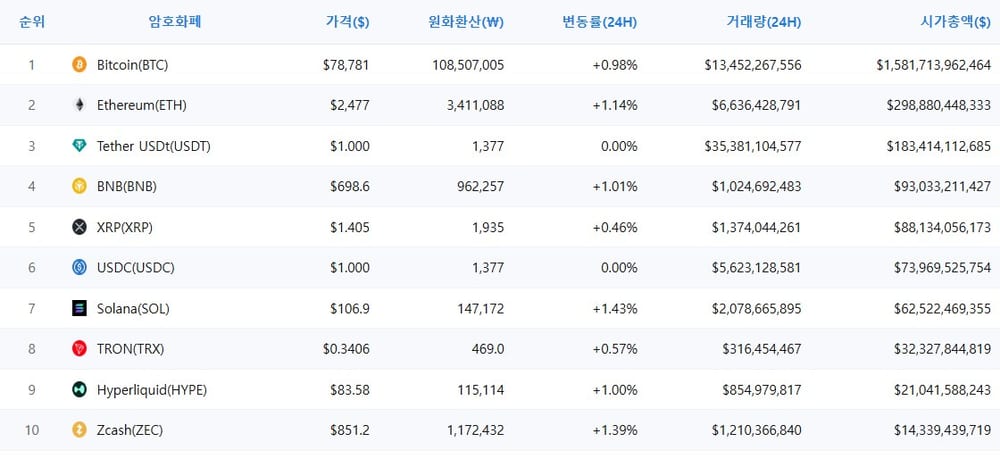Select Solana market cap $62,522,469,355
The height and width of the screenshot is (459, 1000).
942,309
